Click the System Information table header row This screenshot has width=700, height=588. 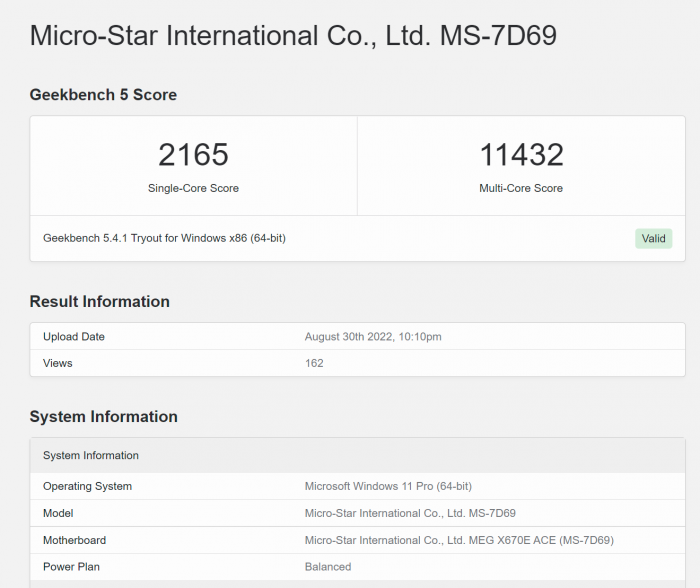[x=91, y=455]
